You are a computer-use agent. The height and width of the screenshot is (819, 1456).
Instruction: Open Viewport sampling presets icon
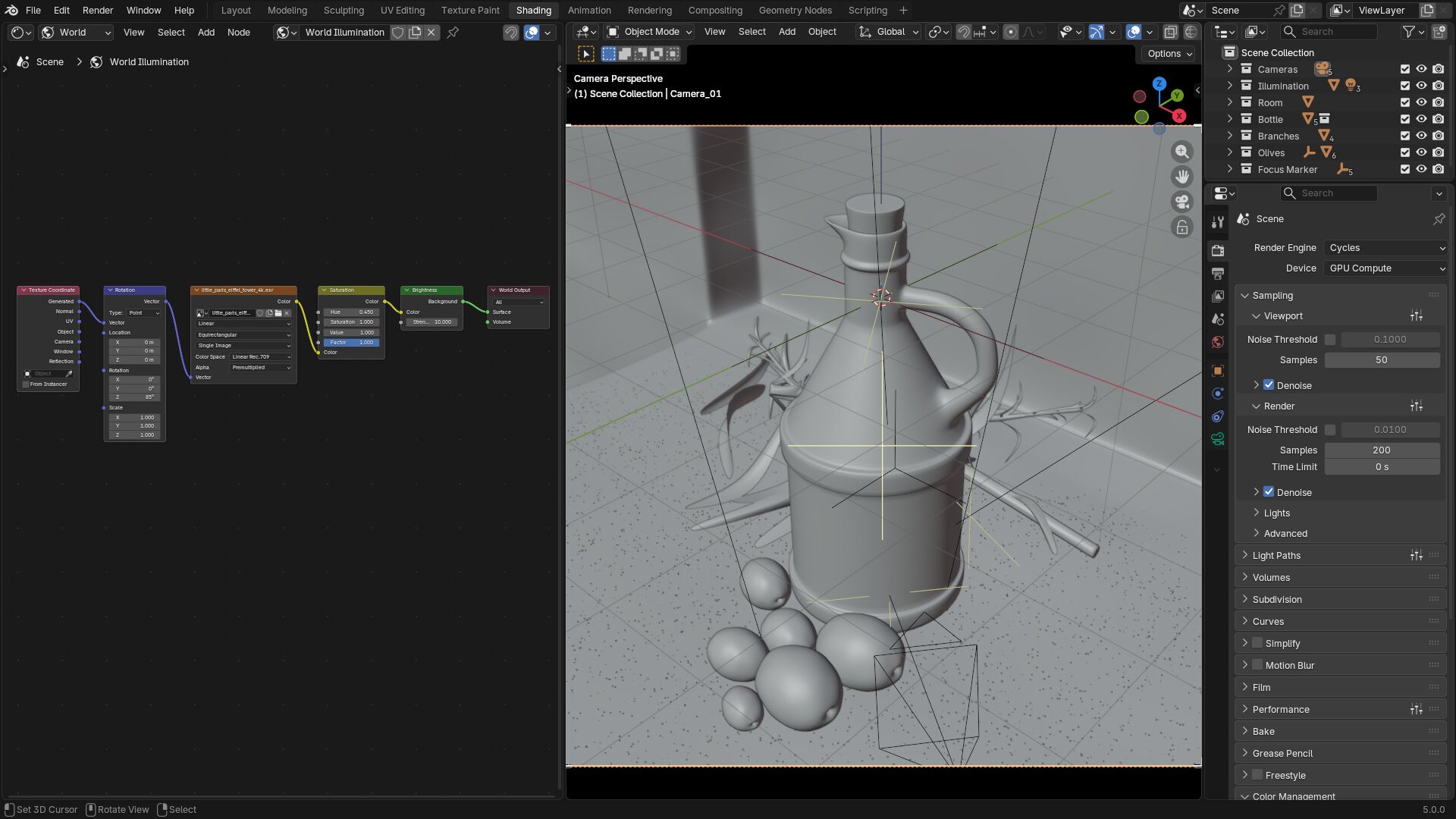(1416, 316)
